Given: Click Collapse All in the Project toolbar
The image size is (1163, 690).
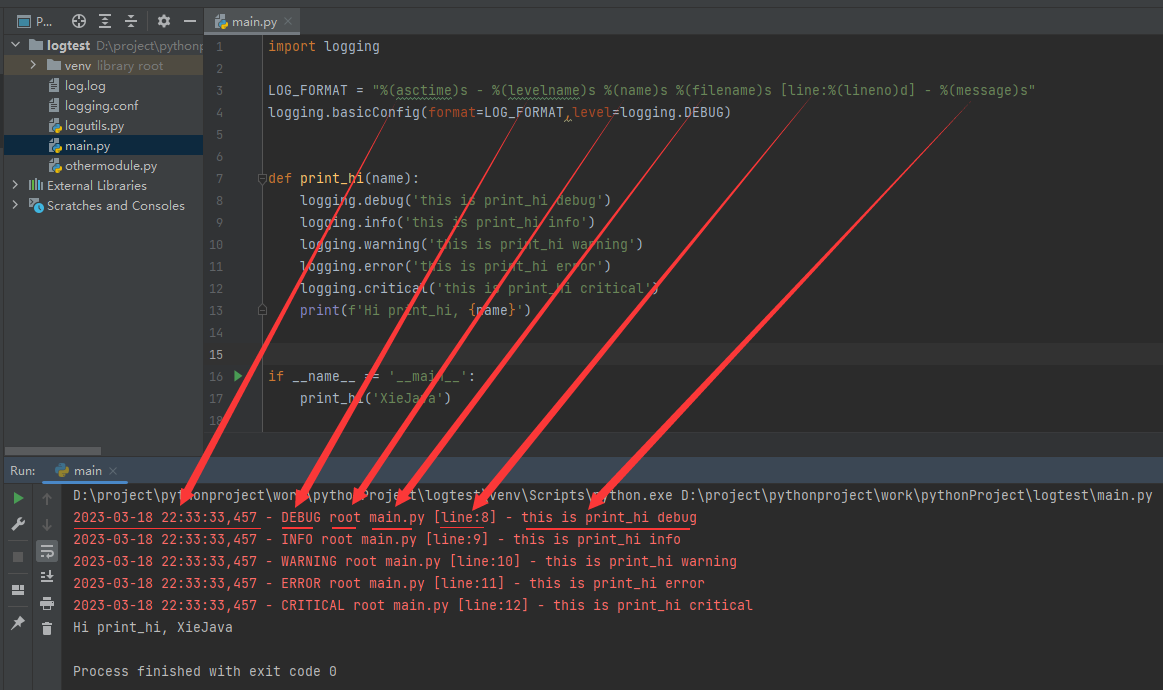Looking at the screenshot, I should pyautogui.click(x=131, y=21).
